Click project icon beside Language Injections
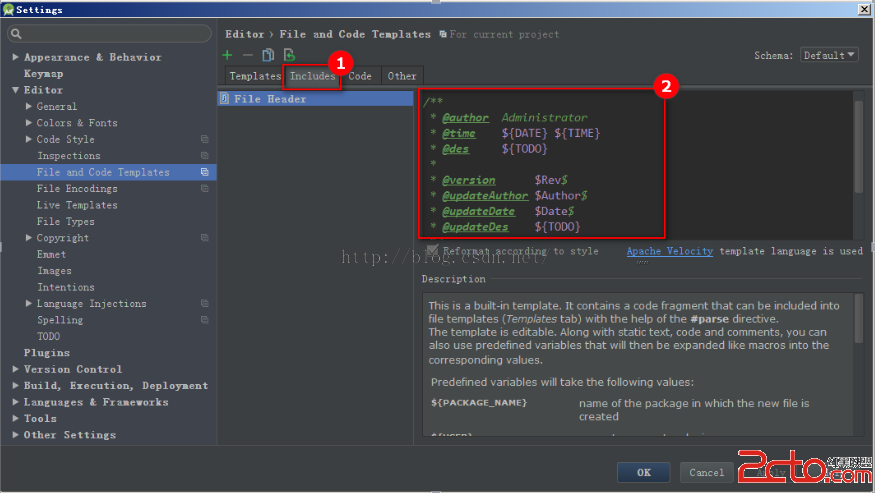Viewport: 875px width, 493px height. click(x=205, y=303)
